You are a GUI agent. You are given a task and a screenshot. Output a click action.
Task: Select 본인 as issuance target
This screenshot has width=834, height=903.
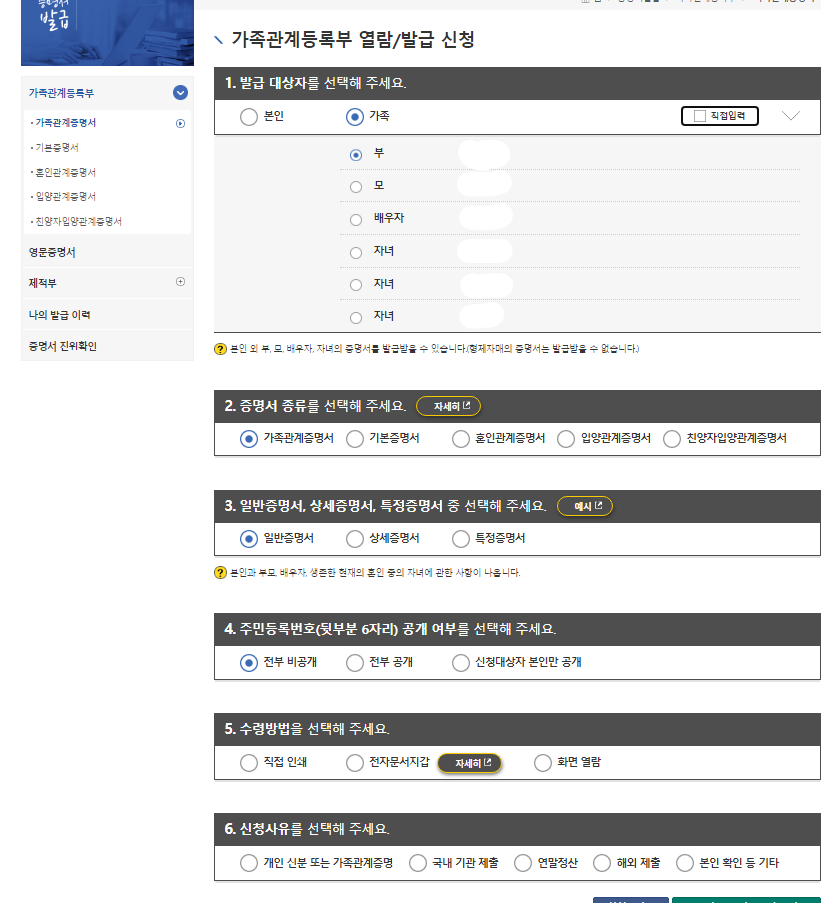[x=249, y=117]
